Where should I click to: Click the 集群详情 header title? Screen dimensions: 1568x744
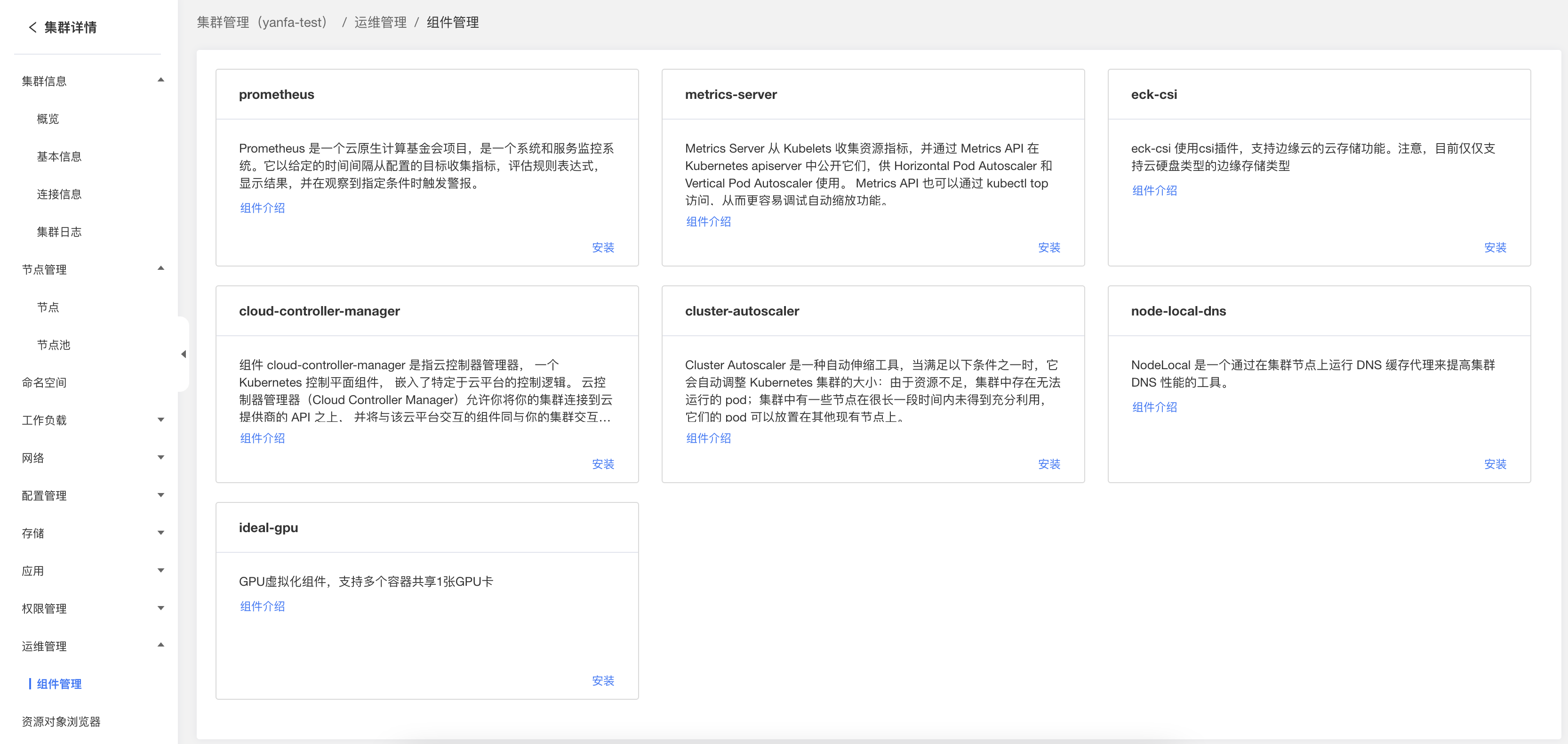[71, 27]
